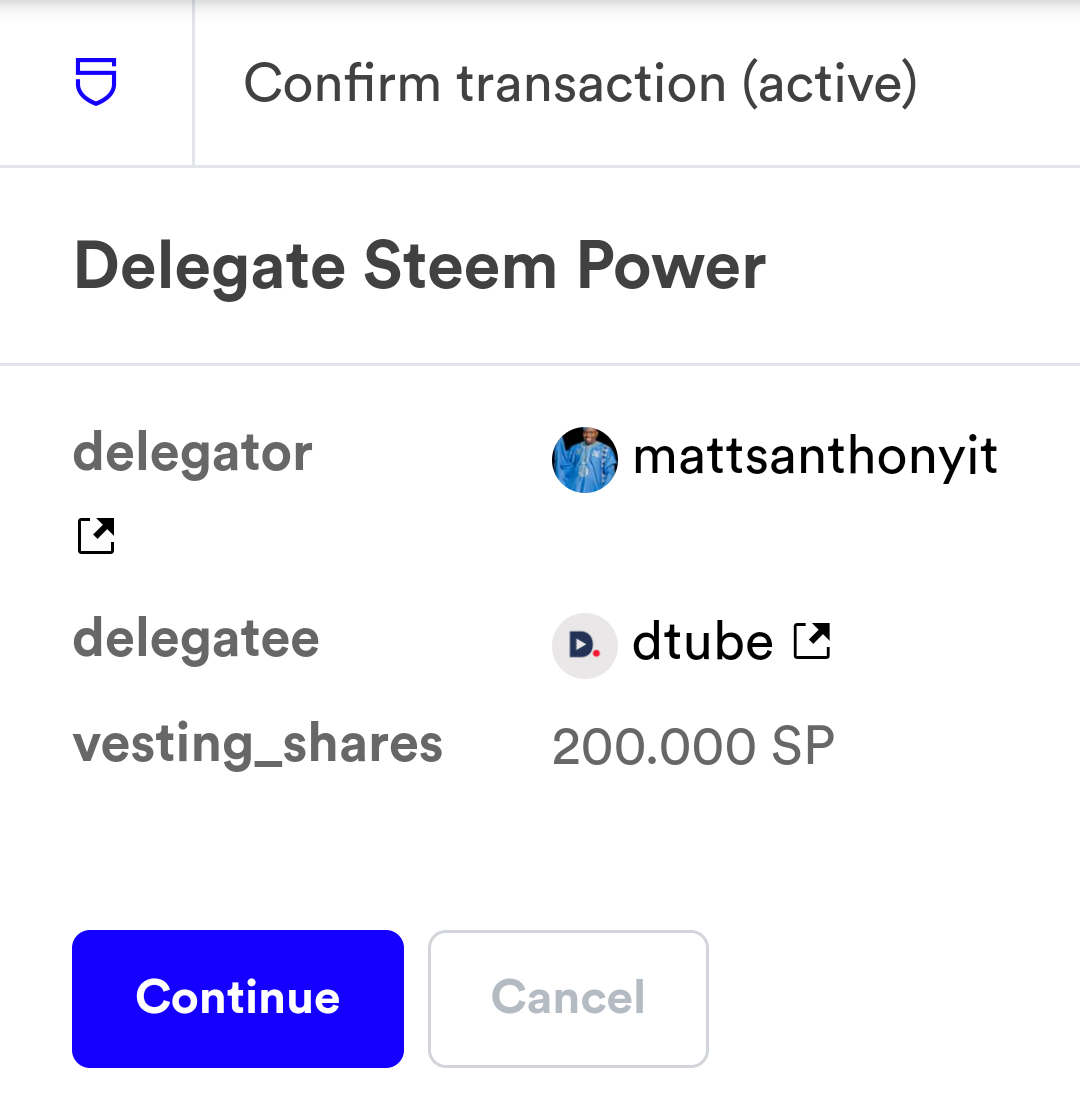Click the word Steem in the heading
1080x1098 pixels.
[x=455, y=267]
